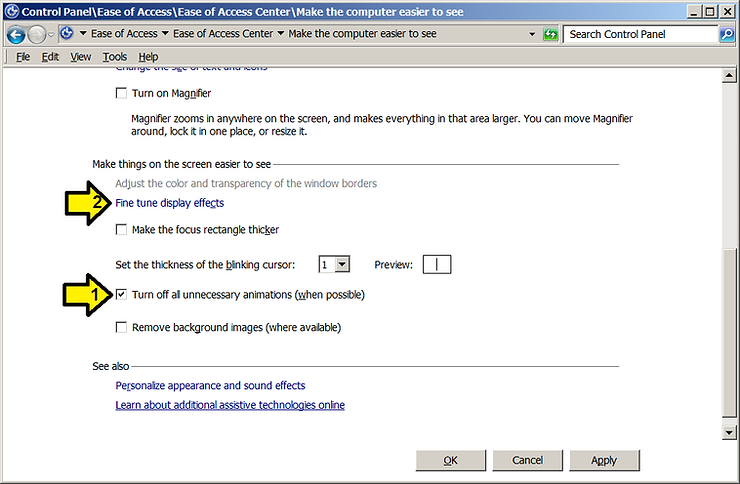Click 'Set the thickness of the blinking cursor' label
740x484 pixels.
point(205,265)
